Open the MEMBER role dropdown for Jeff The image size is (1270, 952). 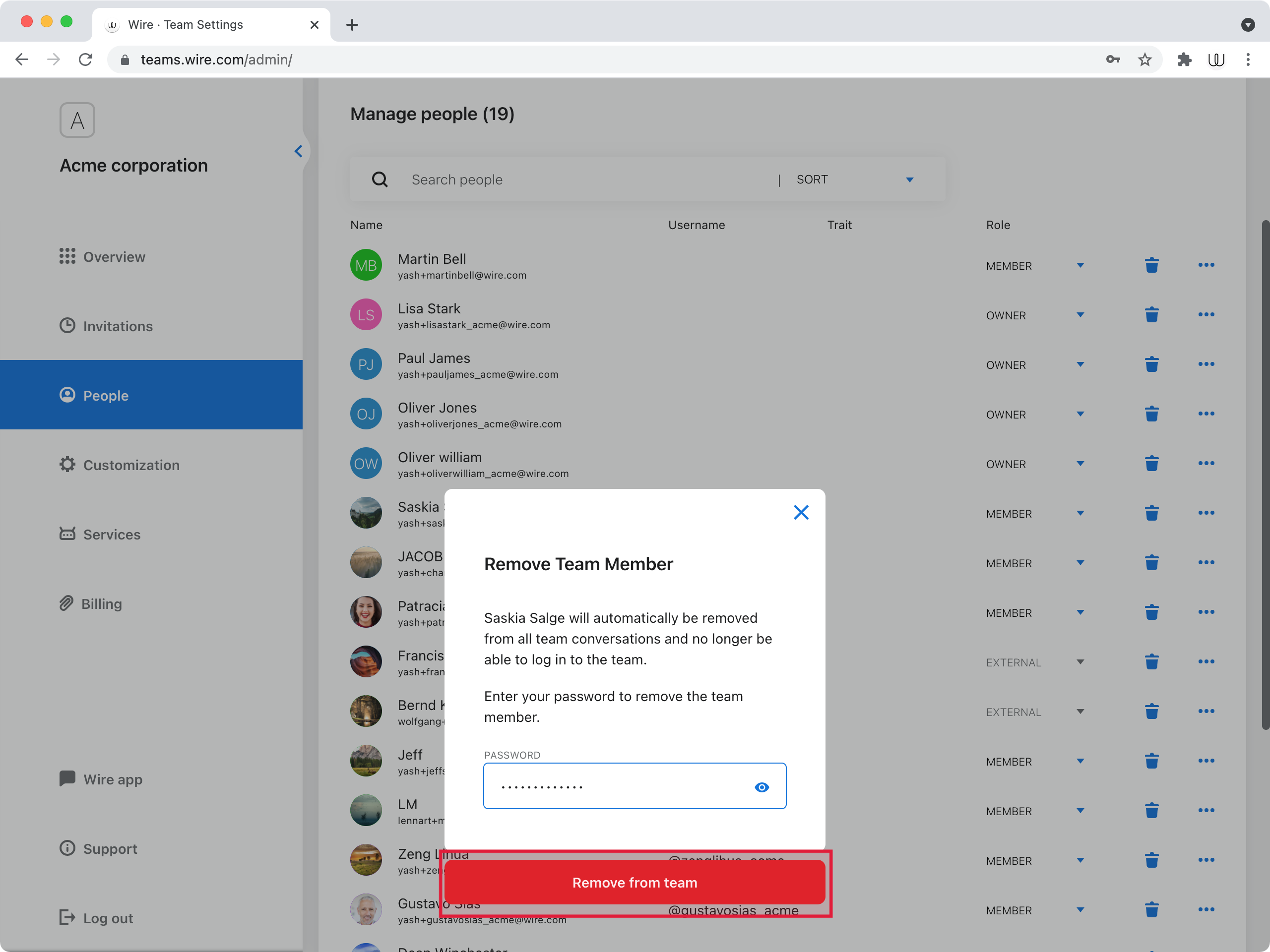pos(1080,761)
